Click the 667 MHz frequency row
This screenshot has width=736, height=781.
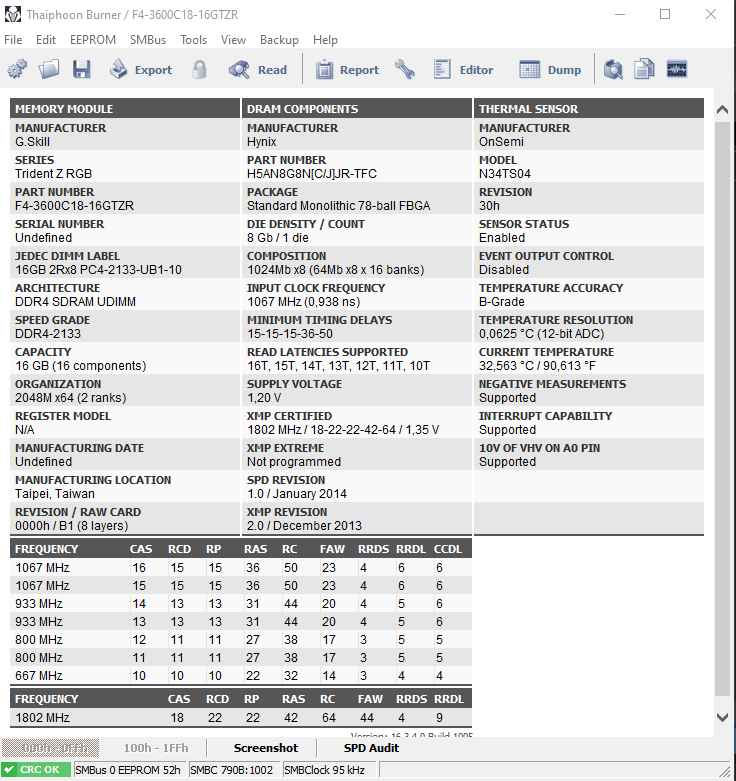(241, 676)
